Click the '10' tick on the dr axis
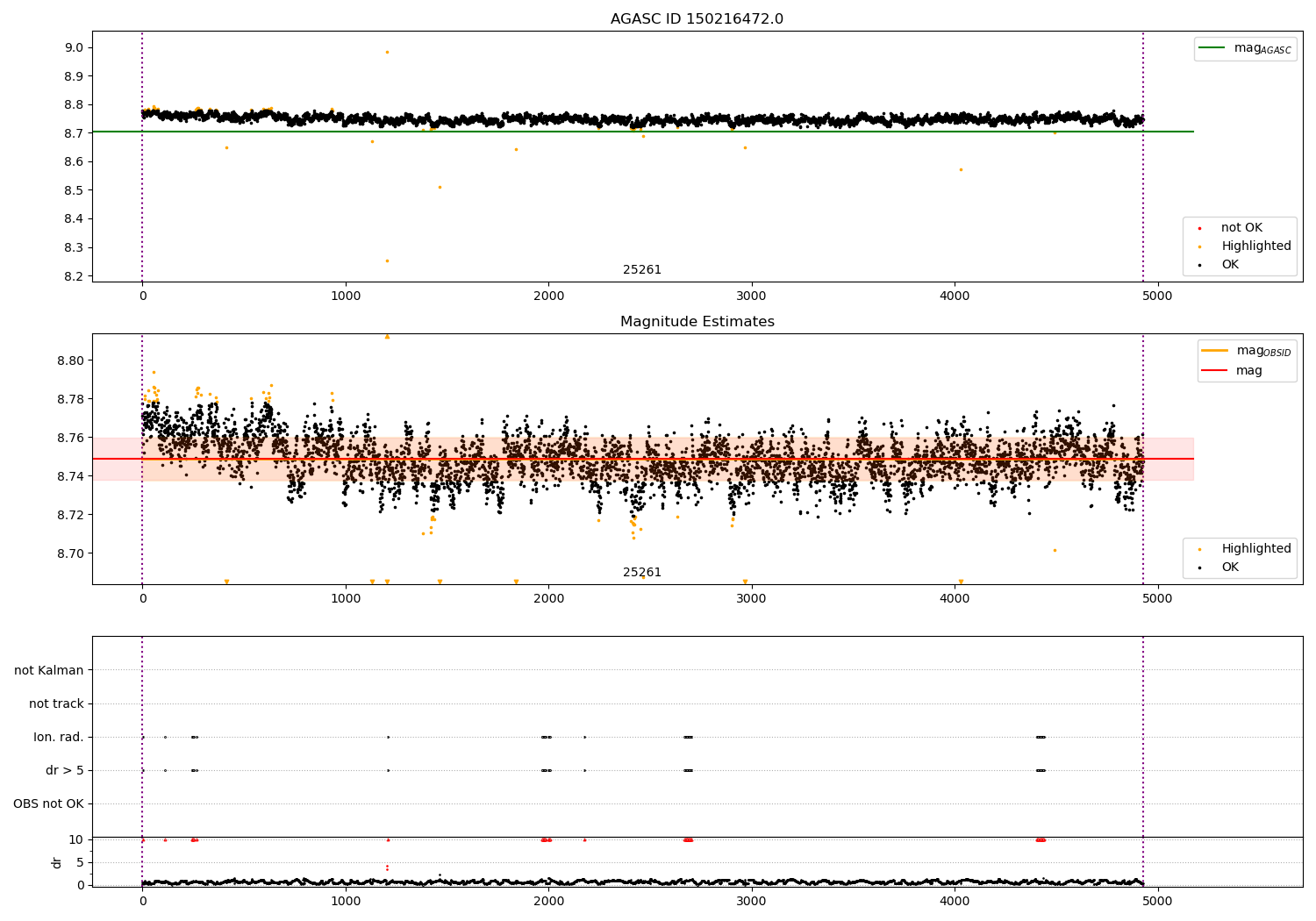The width and height of the screenshot is (1316, 921). (76, 839)
